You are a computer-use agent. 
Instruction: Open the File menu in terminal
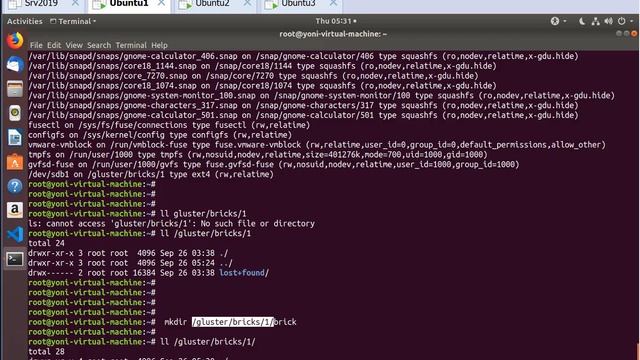tap(36, 45)
